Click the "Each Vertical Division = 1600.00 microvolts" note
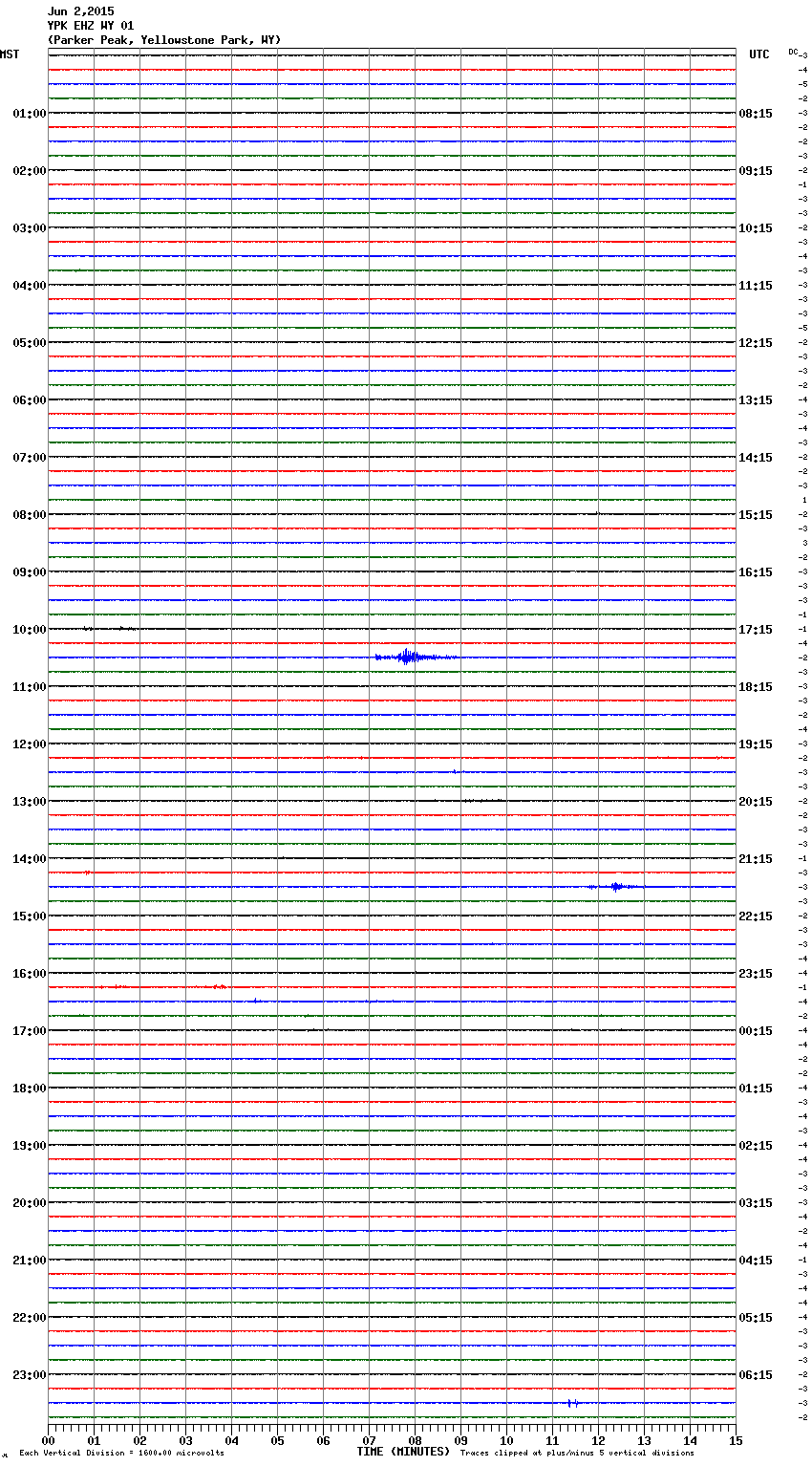 tap(121, 1454)
